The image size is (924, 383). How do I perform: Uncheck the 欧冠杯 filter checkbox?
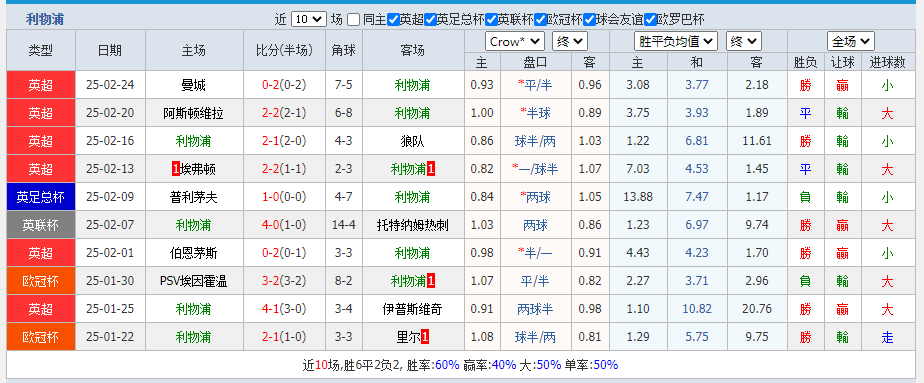click(x=540, y=19)
